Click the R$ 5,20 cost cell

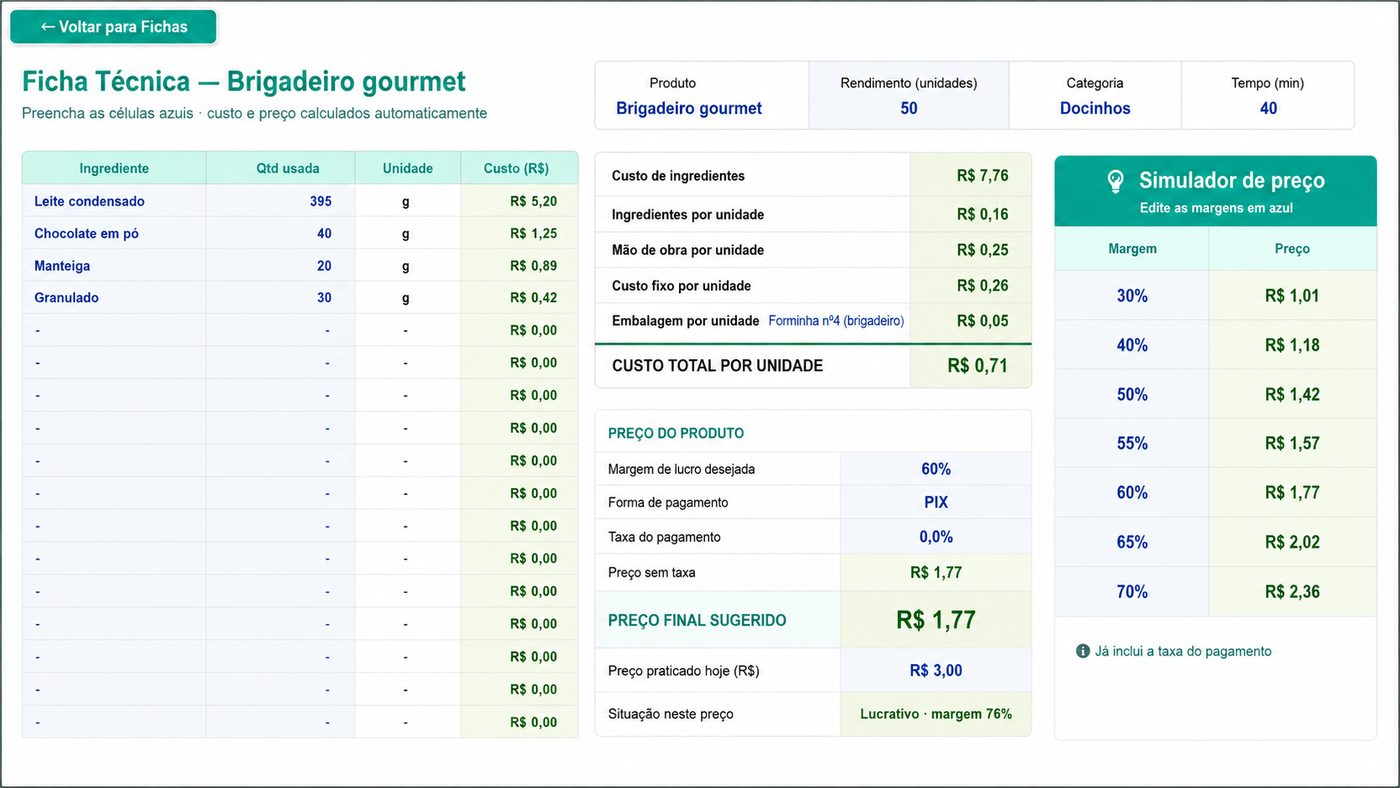click(x=519, y=201)
